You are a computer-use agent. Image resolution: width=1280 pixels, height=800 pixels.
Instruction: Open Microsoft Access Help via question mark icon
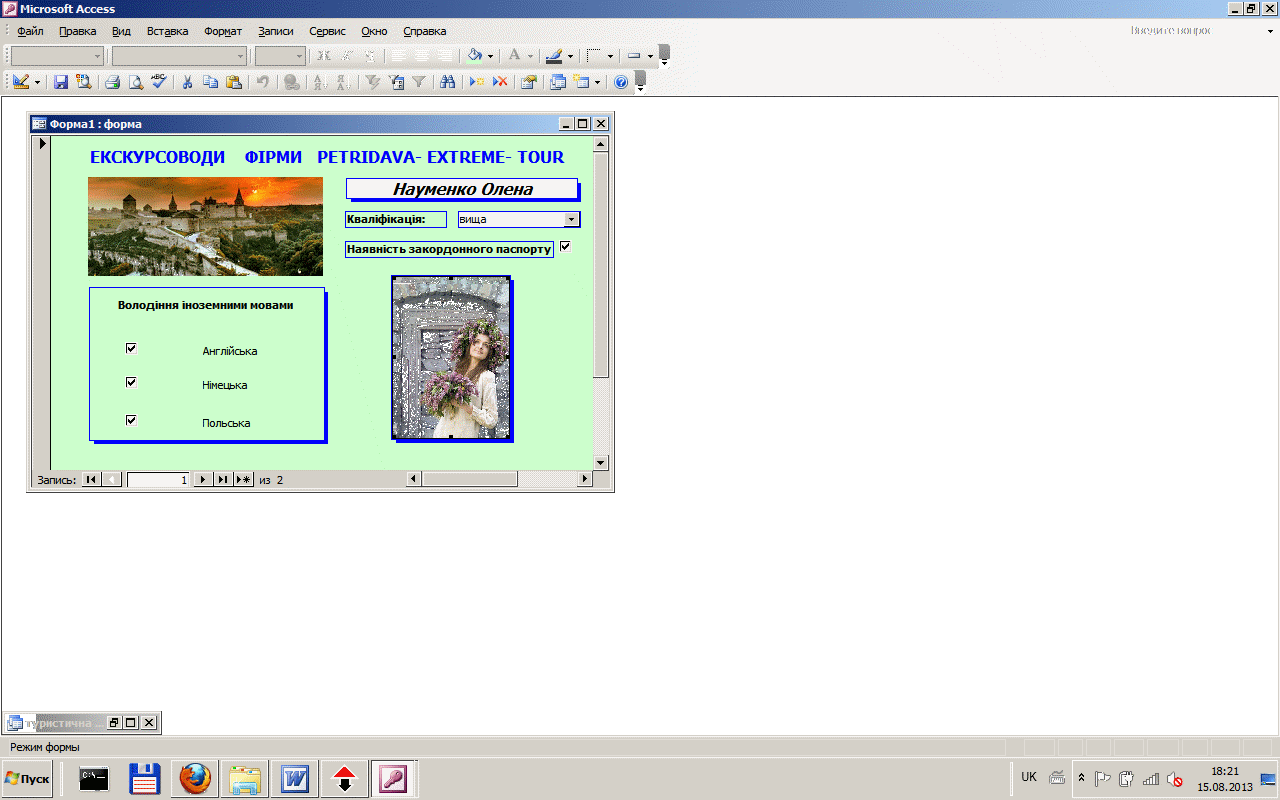pos(621,83)
